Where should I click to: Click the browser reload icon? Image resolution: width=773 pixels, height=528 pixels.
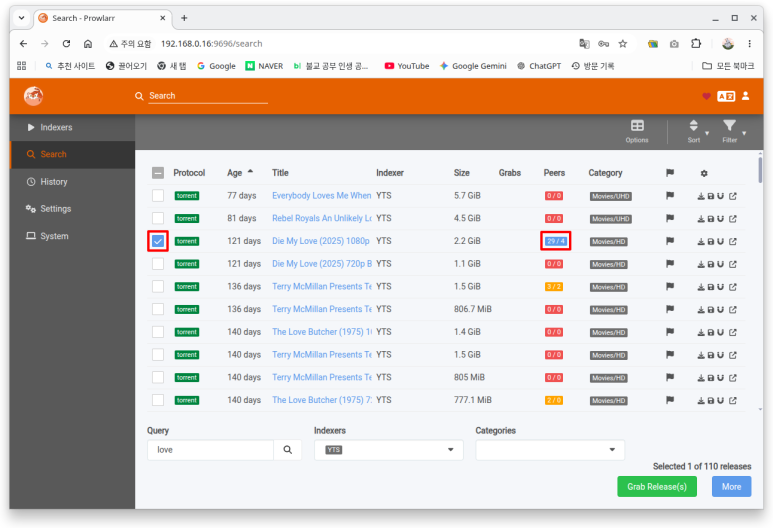tap(66, 44)
